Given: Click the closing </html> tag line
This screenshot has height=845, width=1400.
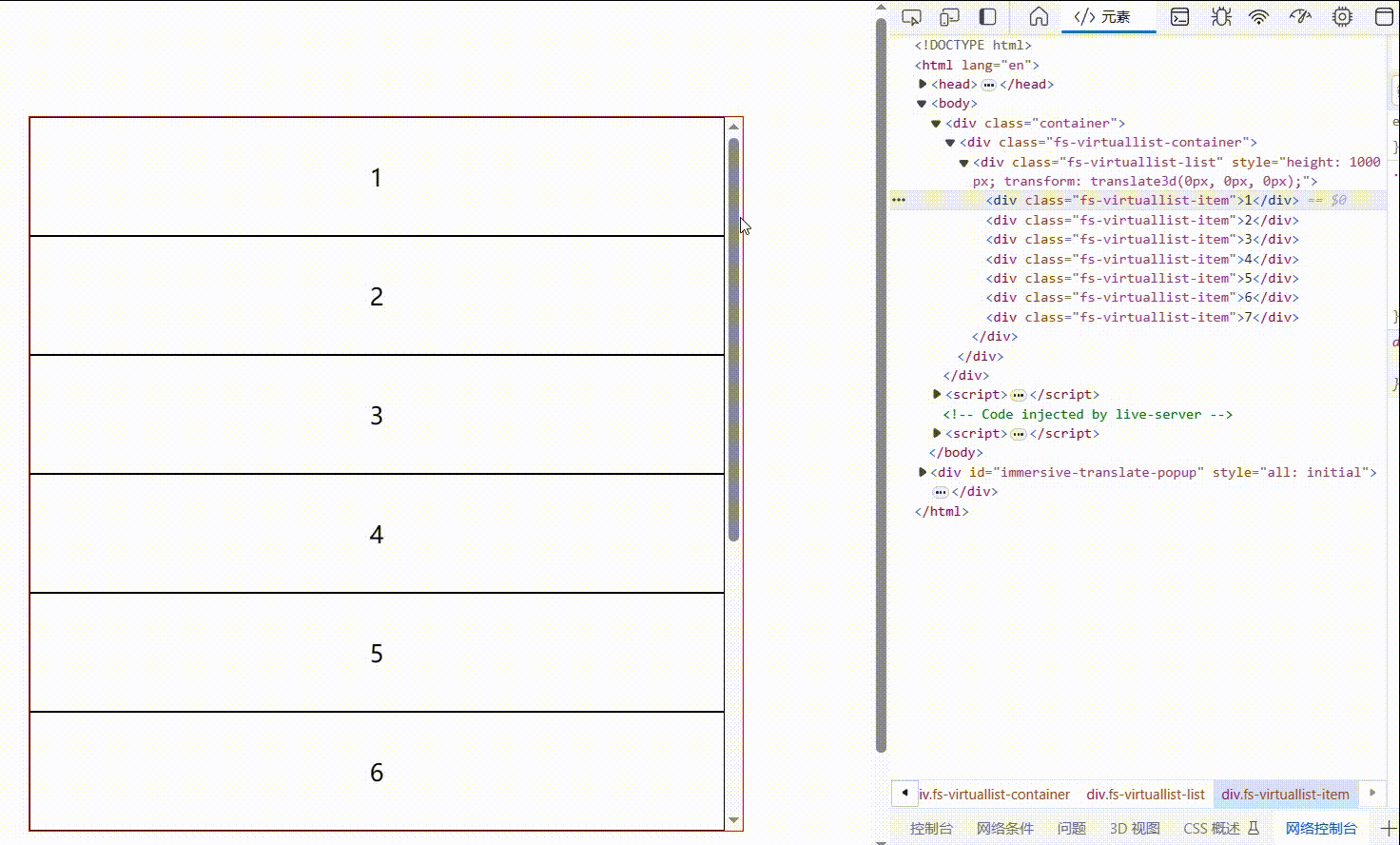Looking at the screenshot, I should coord(942,511).
